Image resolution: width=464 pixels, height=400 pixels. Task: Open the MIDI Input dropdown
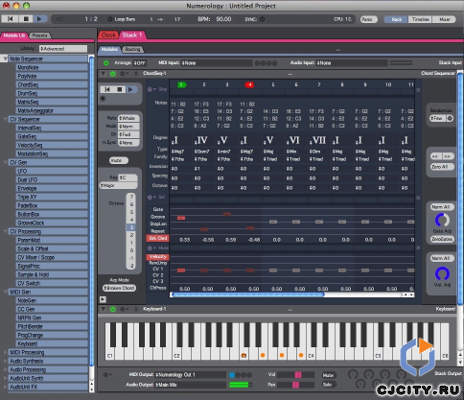tap(217, 63)
